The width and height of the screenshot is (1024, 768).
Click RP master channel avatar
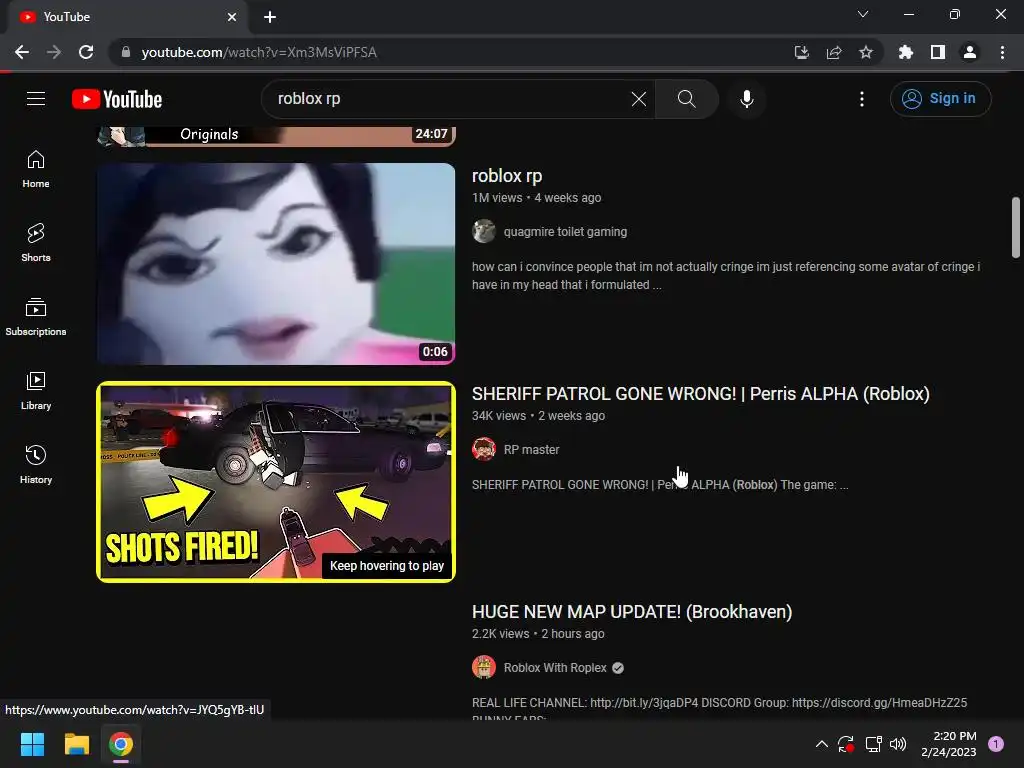point(484,449)
